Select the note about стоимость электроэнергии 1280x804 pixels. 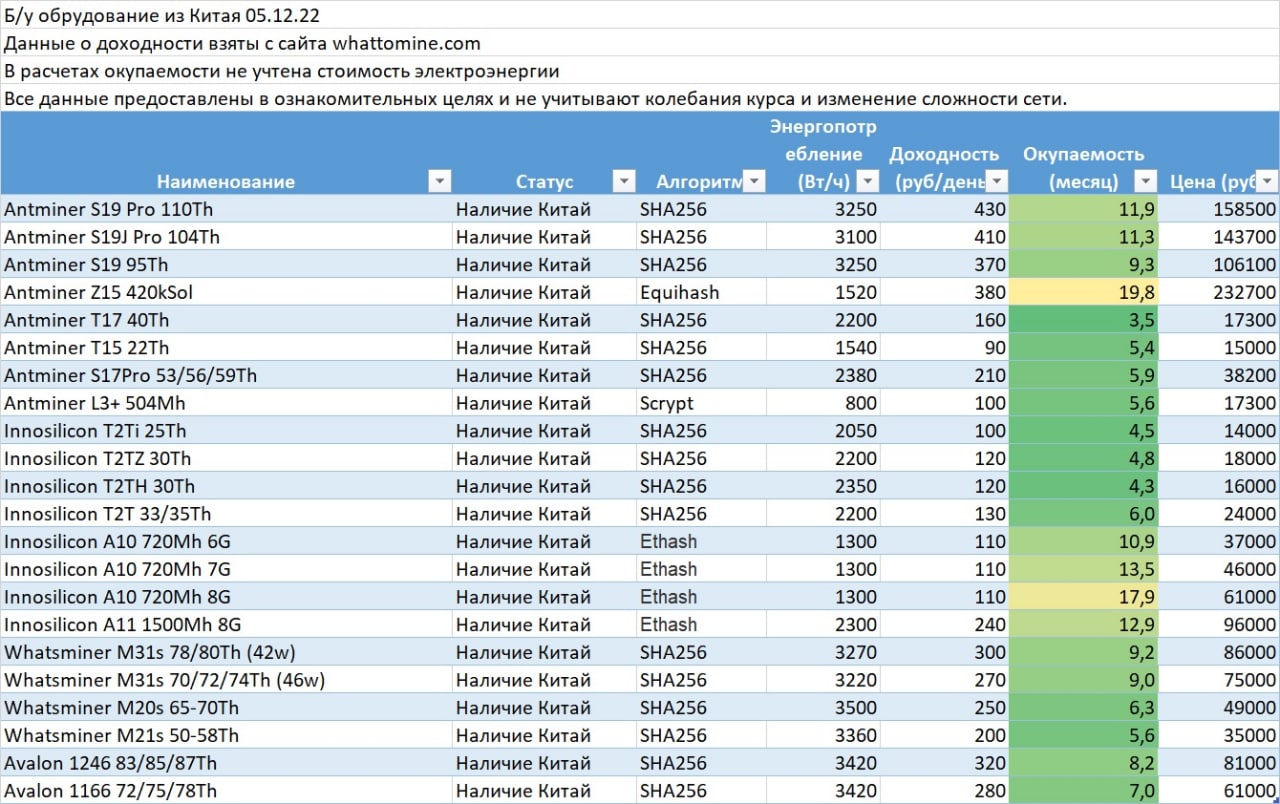640,71
